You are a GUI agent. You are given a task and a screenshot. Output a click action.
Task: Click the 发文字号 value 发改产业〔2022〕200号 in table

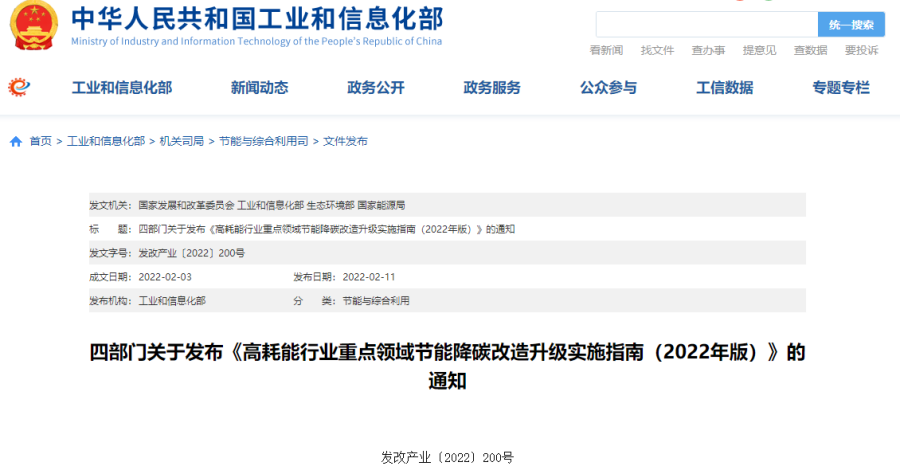[192, 253]
